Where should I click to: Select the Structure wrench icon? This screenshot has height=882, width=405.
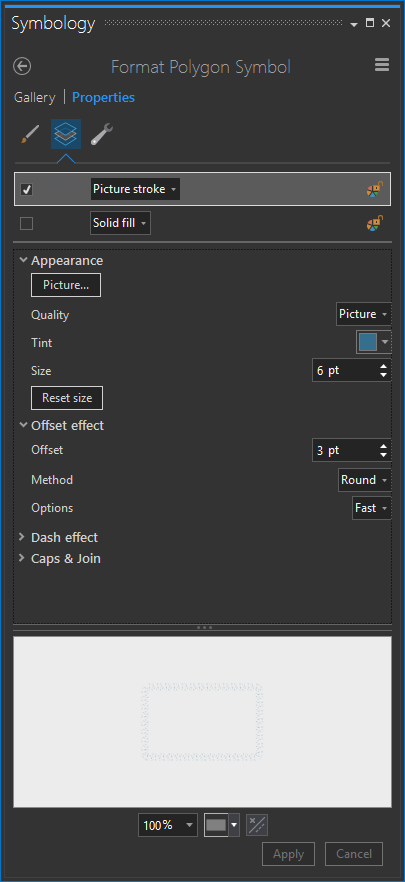click(102, 134)
